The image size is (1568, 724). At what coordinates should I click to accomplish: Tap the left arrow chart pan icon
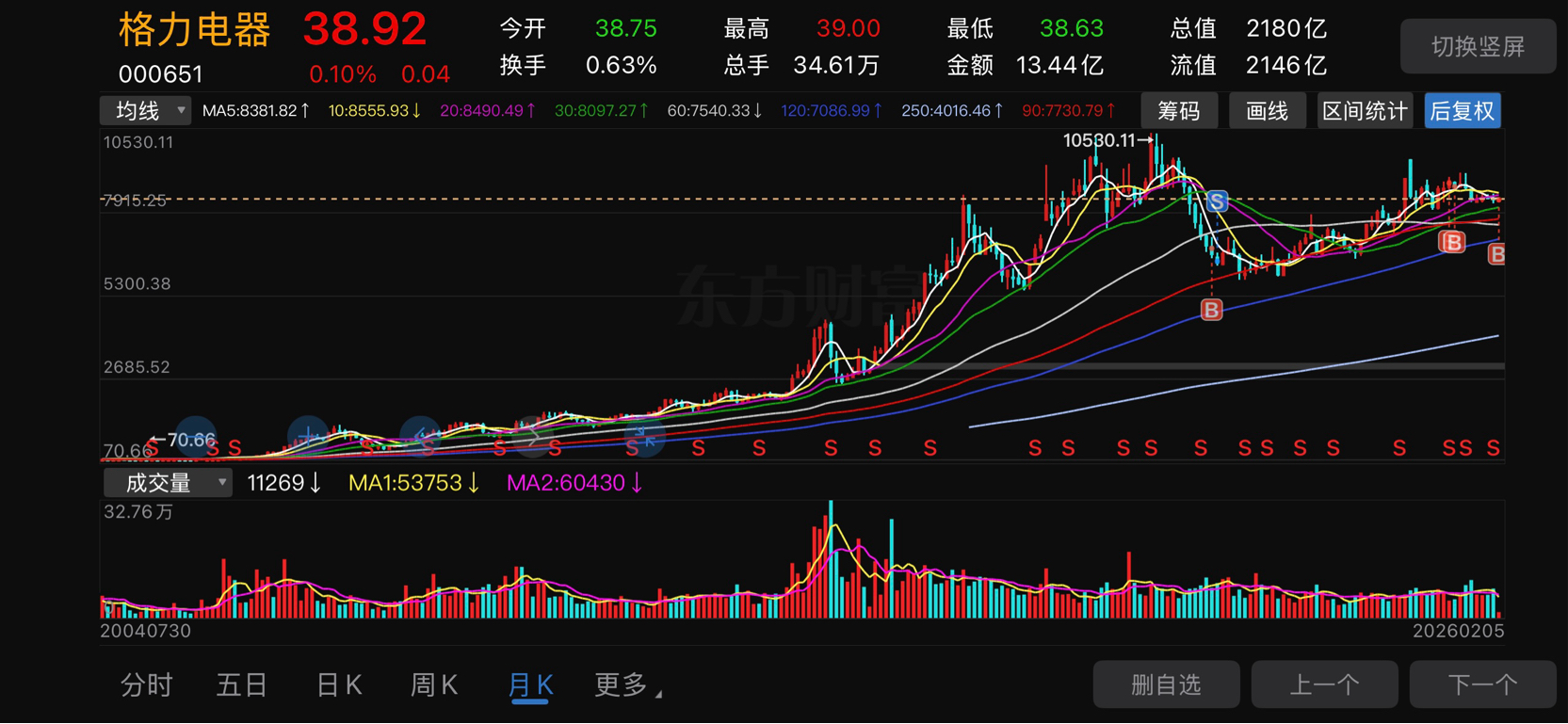(x=420, y=438)
